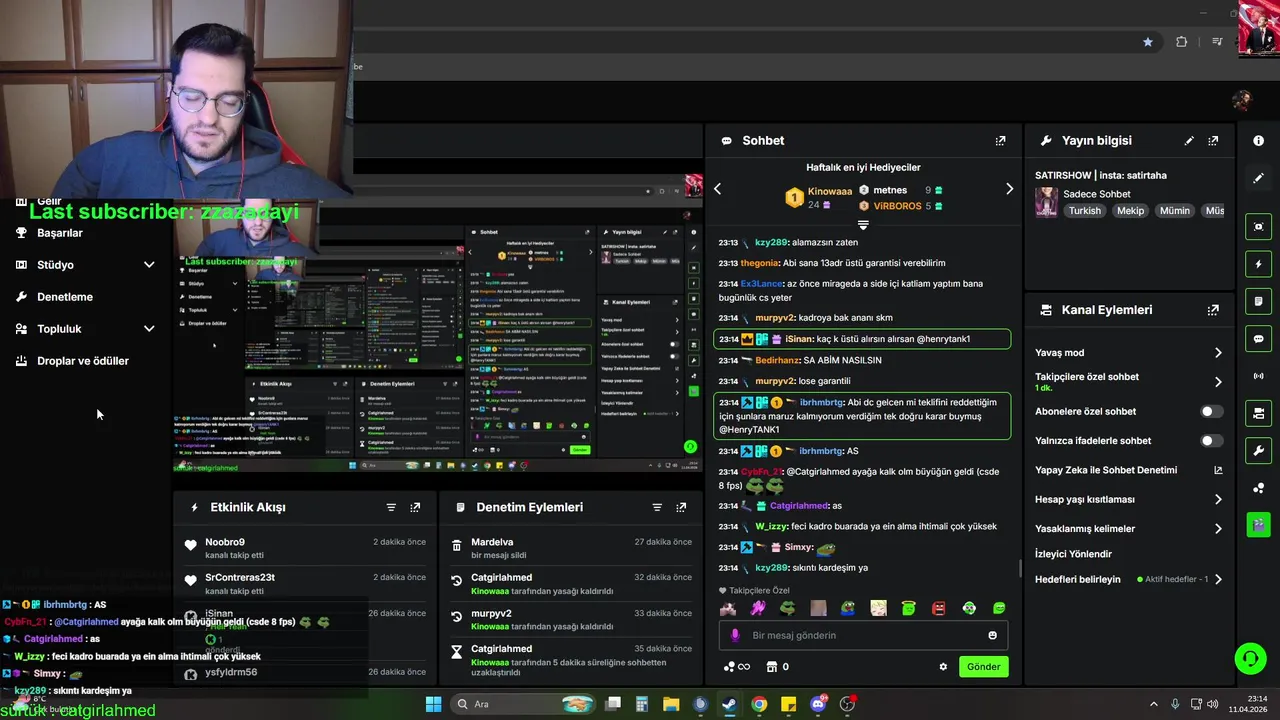Click Kinowaaa in top gifters
Viewport: 1280px width, 720px height.
coord(830,191)
